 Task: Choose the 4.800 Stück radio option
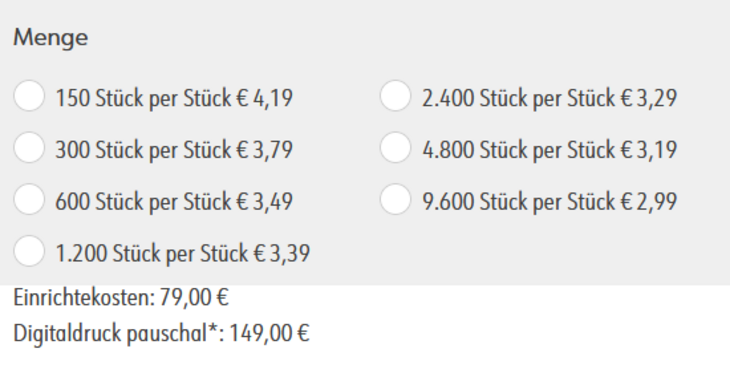click(x=395, y=148)
